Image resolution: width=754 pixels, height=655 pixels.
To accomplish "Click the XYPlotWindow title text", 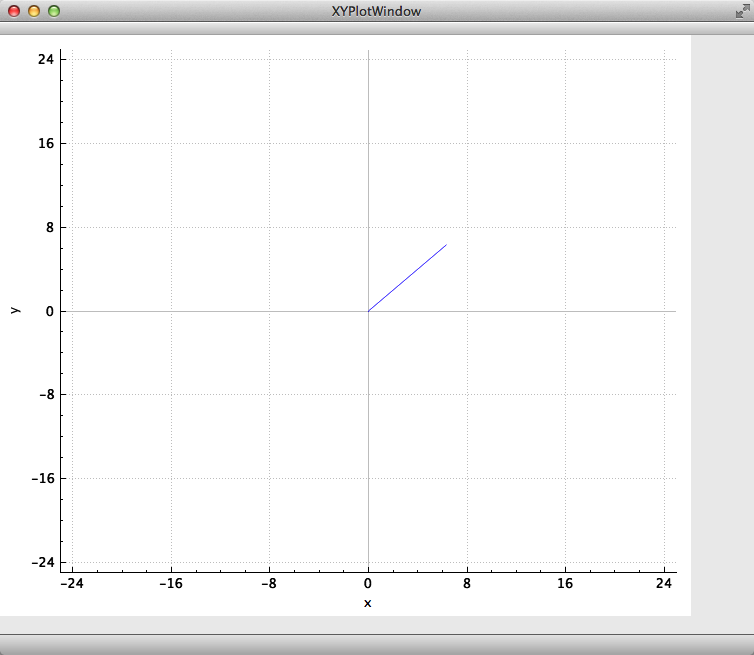I will 376,12.
